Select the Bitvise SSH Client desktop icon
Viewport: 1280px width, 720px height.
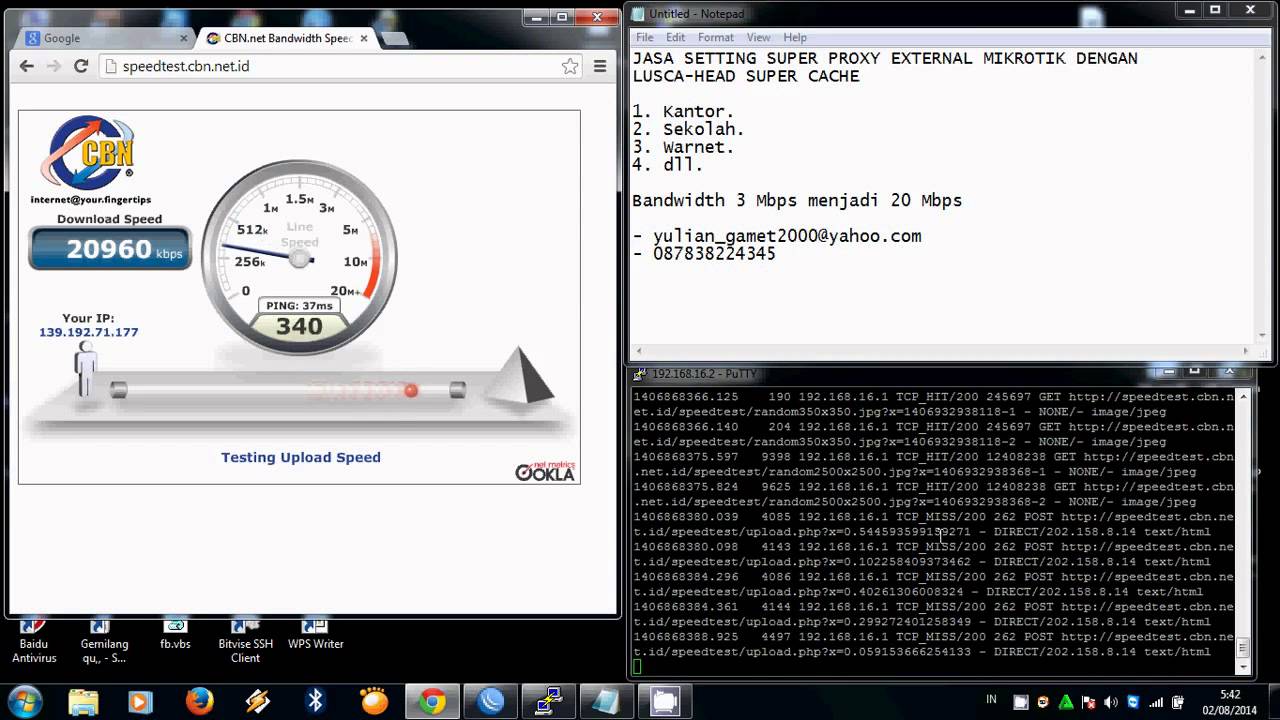coord(245,642)
